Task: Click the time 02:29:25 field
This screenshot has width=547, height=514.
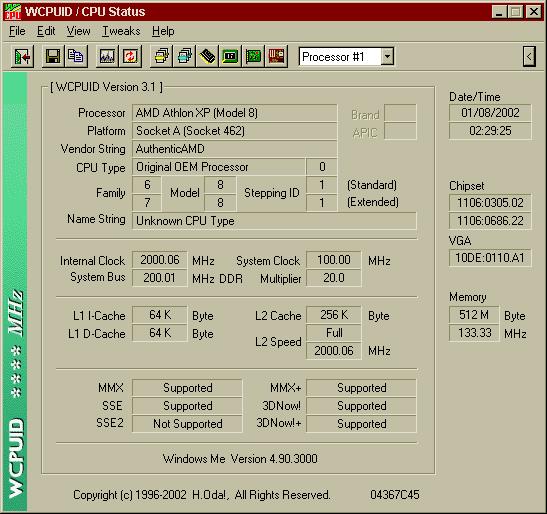Action: [x=490, y=131]
